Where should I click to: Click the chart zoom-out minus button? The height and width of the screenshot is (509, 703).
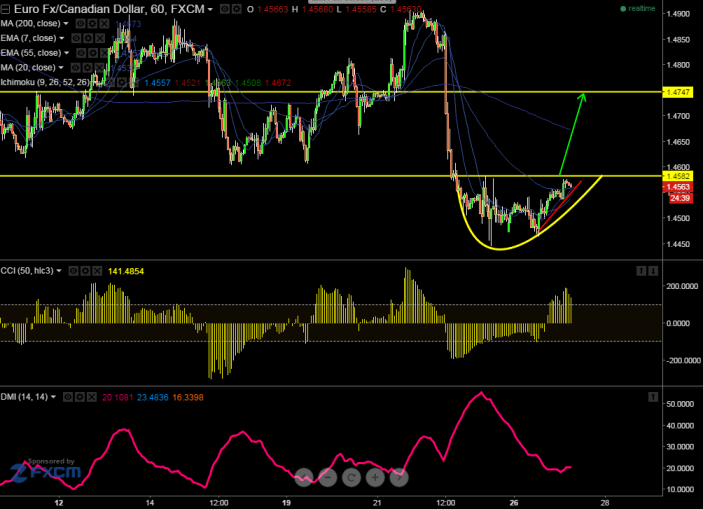(x=328, y=478)
